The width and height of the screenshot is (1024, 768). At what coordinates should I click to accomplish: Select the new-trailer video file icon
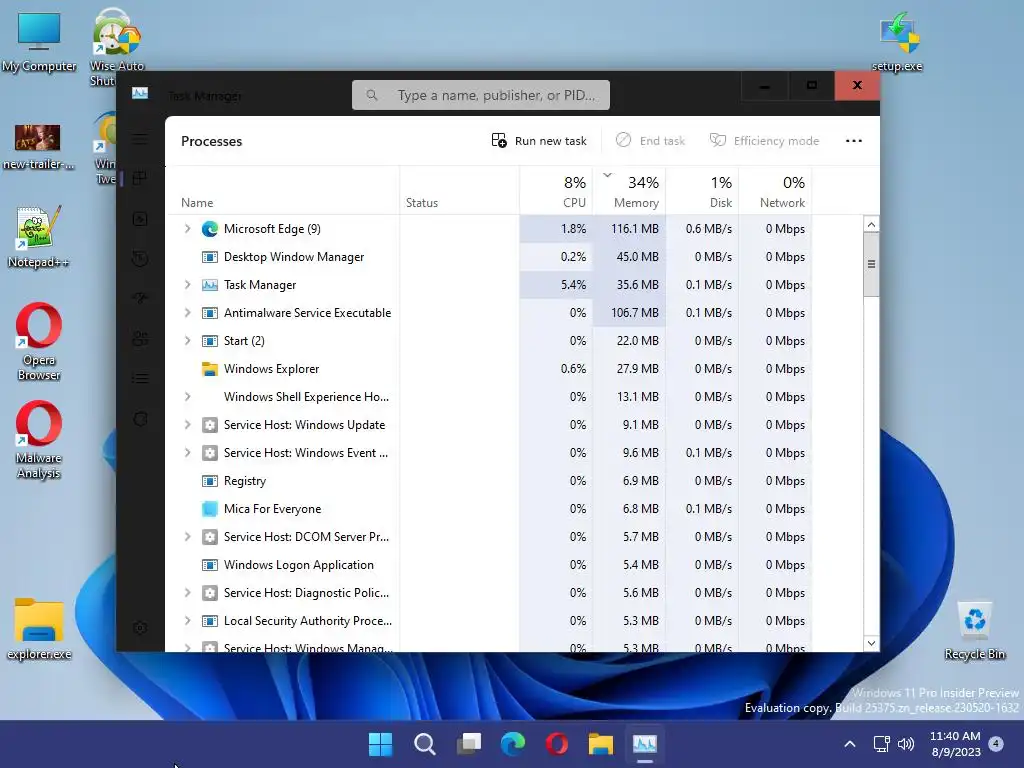(x=39, y=146)
